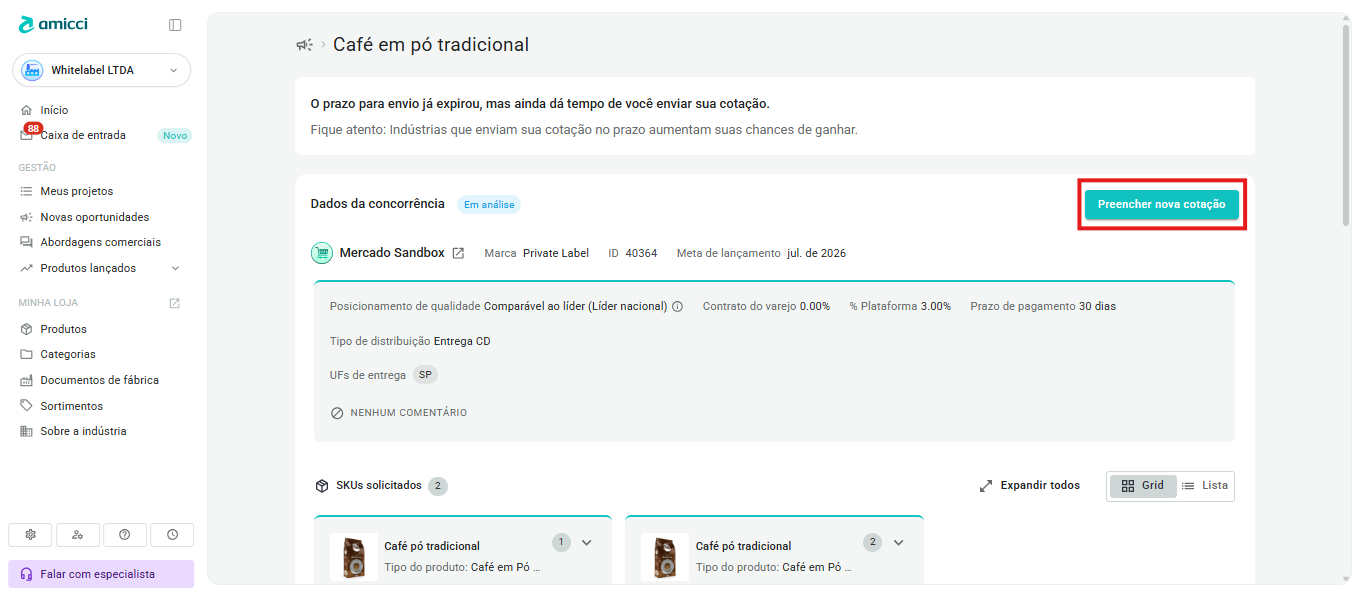Screen dimensions: 1364x596
Task: Open the history clock icon
Action: (172, 535)
